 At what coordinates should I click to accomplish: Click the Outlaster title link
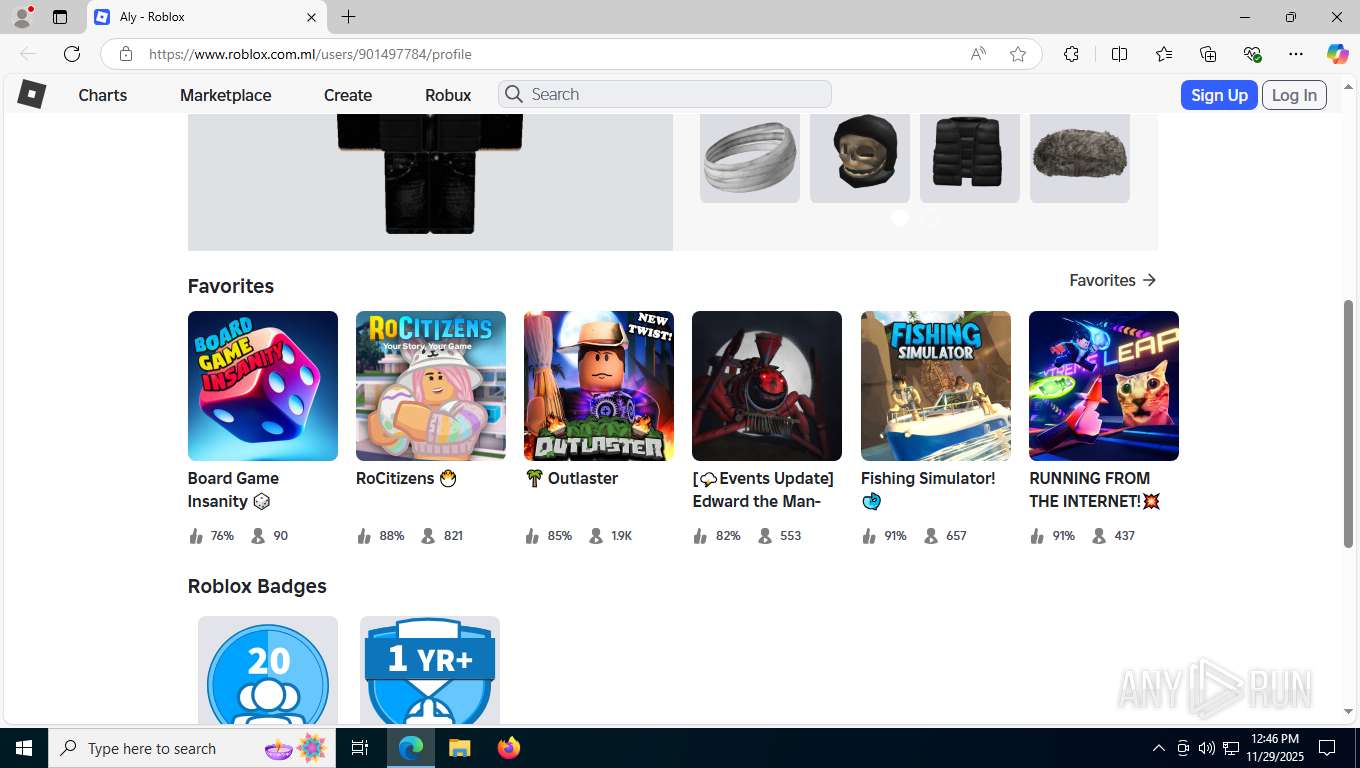pyautogui.click(x=571, y=479)
